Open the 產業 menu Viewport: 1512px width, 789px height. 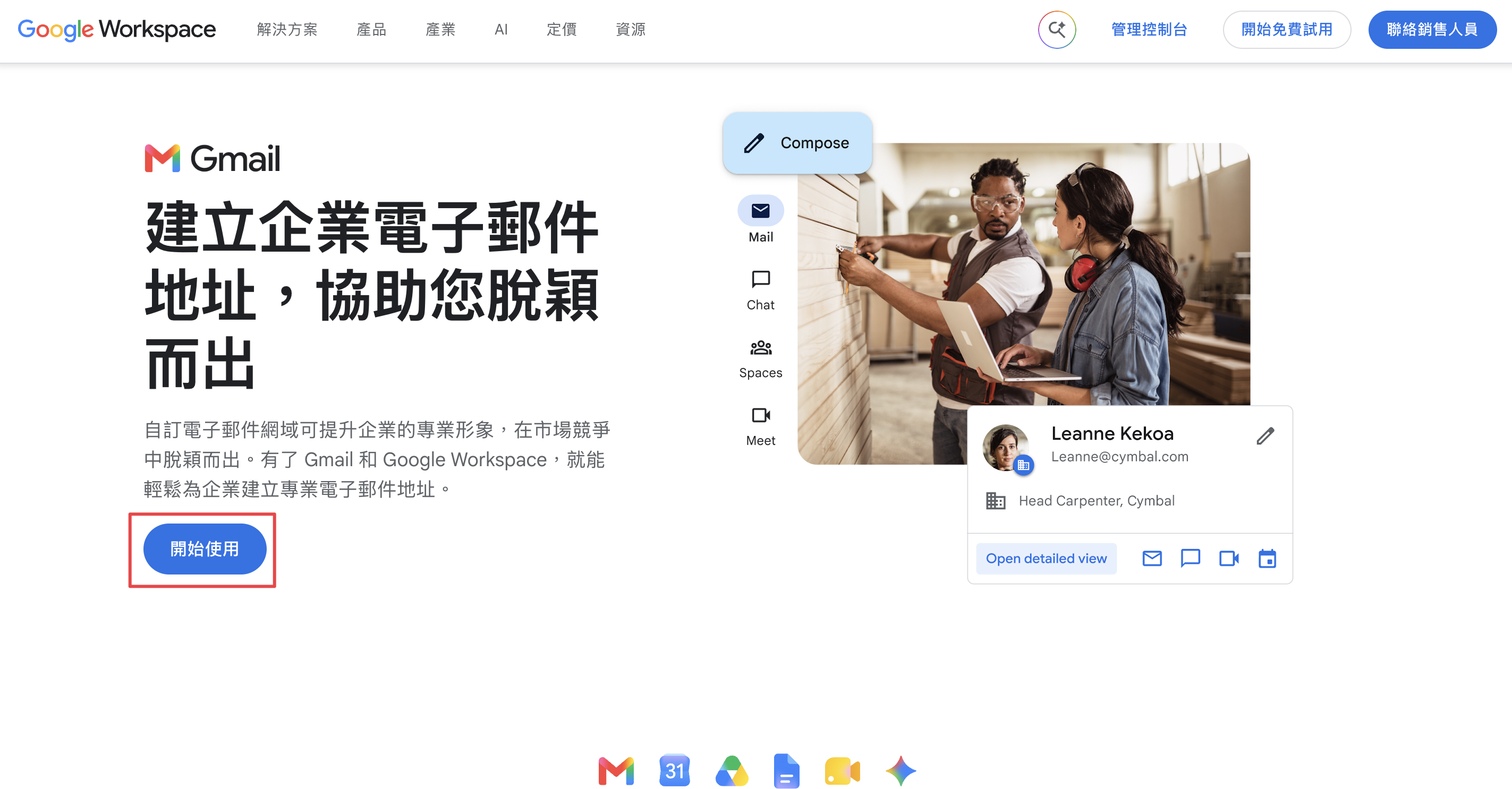pos(441,29)
